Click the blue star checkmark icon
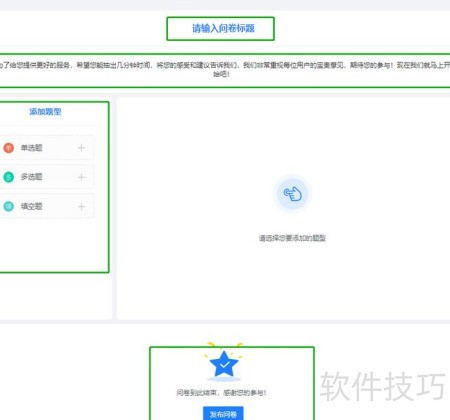The width and height of the screenshot is (450, 420). pyautogui.click(x=224, y=364)
